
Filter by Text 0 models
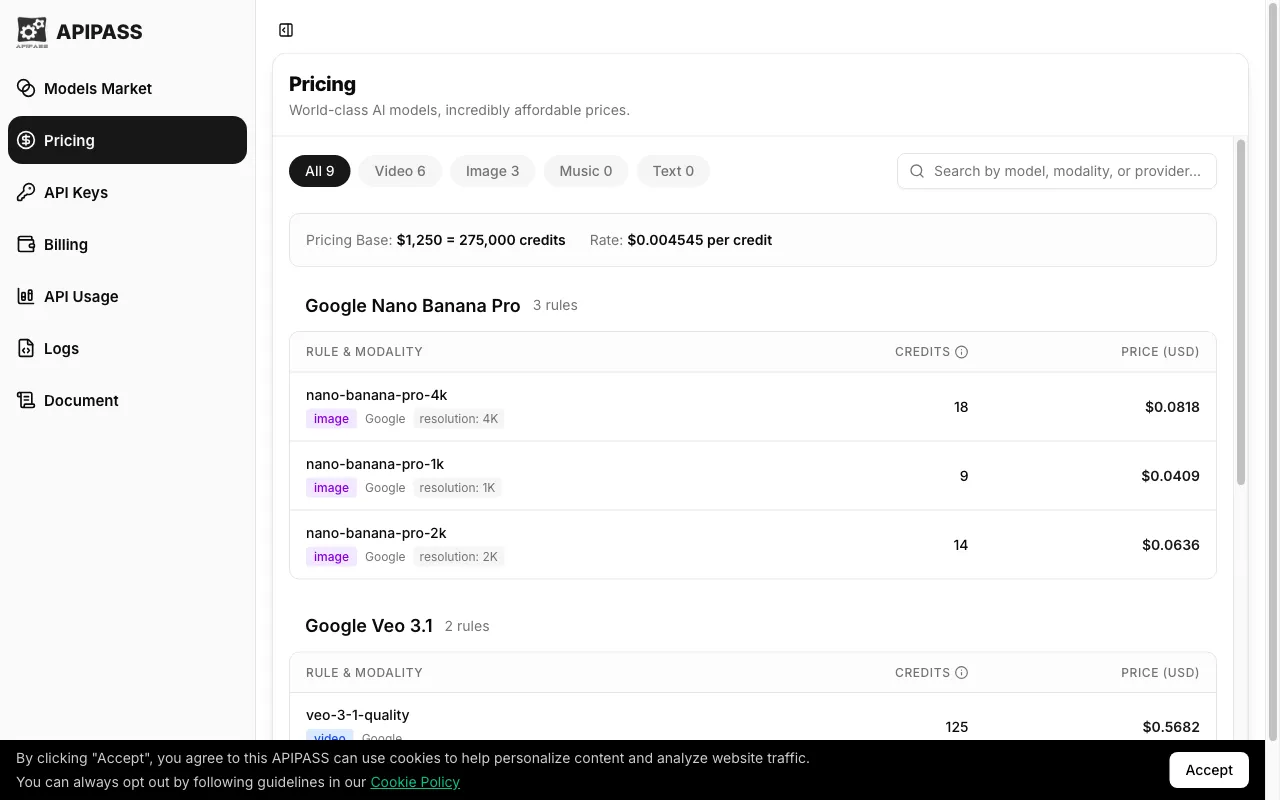pyautogui.click(x=673, y=171)
